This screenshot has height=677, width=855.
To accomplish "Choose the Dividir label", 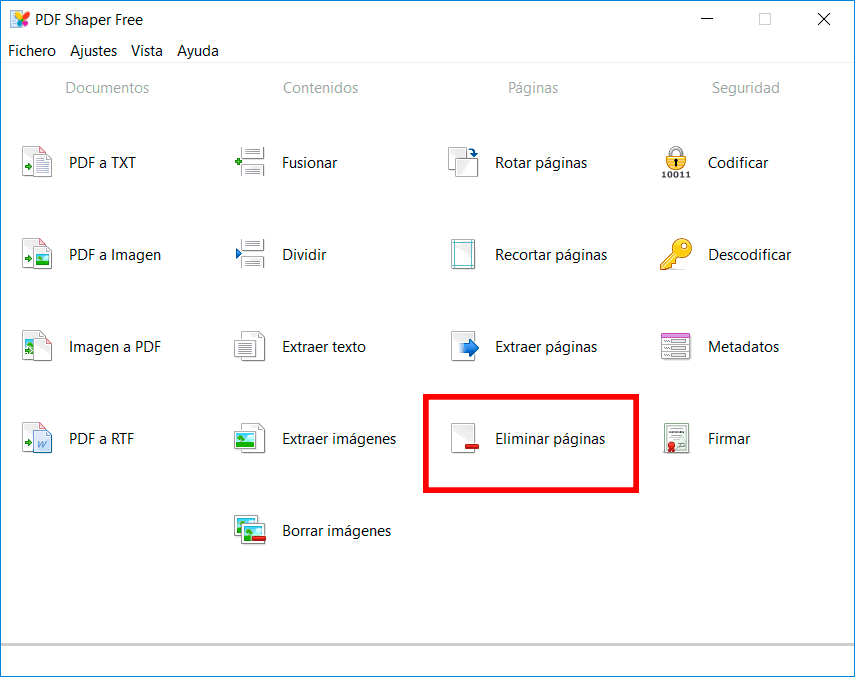I will coord(304,255).
